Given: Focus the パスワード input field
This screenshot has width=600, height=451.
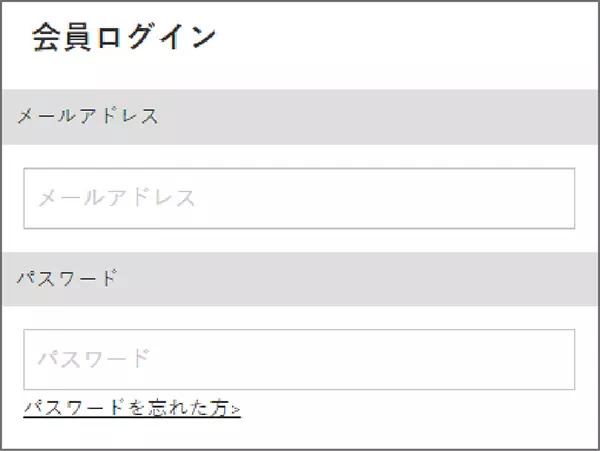Looking at the screenshot, I should tap(299, 359).
